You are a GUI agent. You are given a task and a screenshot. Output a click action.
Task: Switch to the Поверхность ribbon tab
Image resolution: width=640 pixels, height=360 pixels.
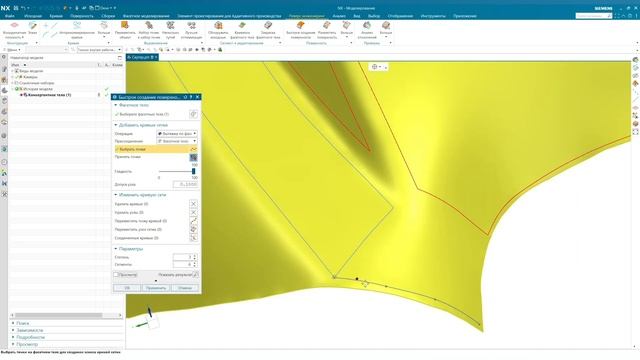(x=82, y=16)
